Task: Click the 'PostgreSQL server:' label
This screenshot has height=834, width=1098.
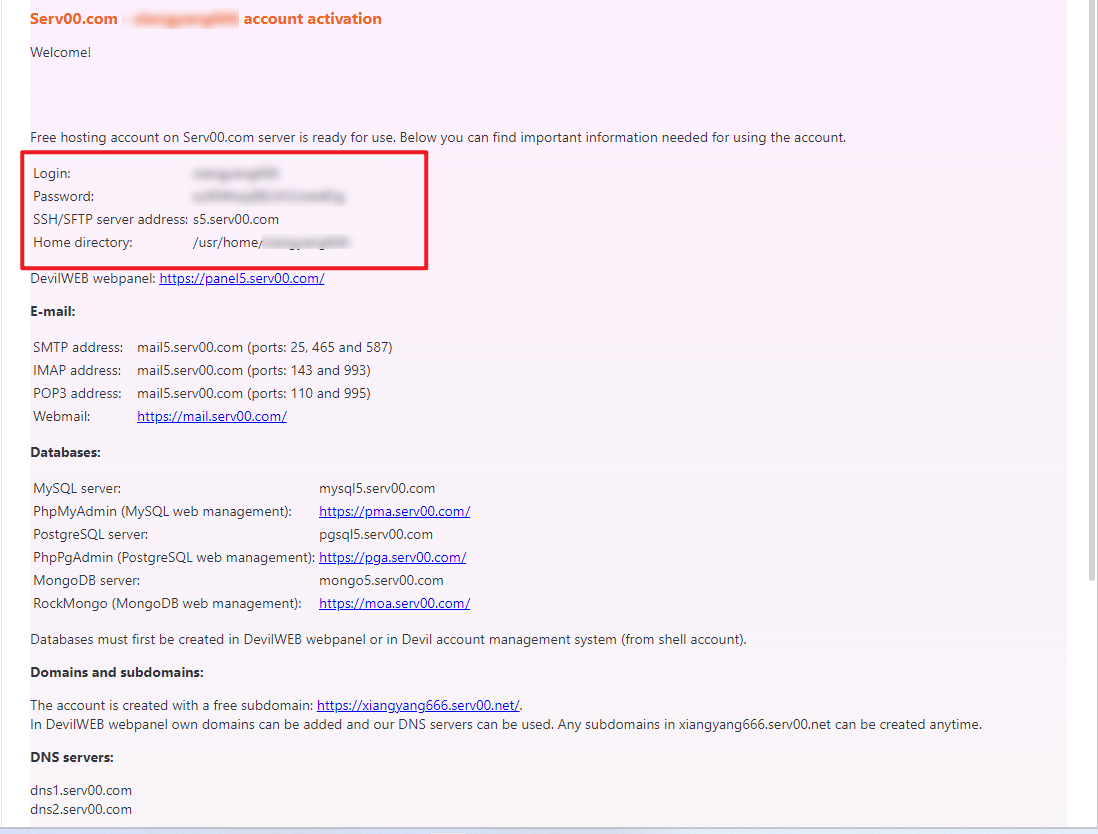Action: 90,535
